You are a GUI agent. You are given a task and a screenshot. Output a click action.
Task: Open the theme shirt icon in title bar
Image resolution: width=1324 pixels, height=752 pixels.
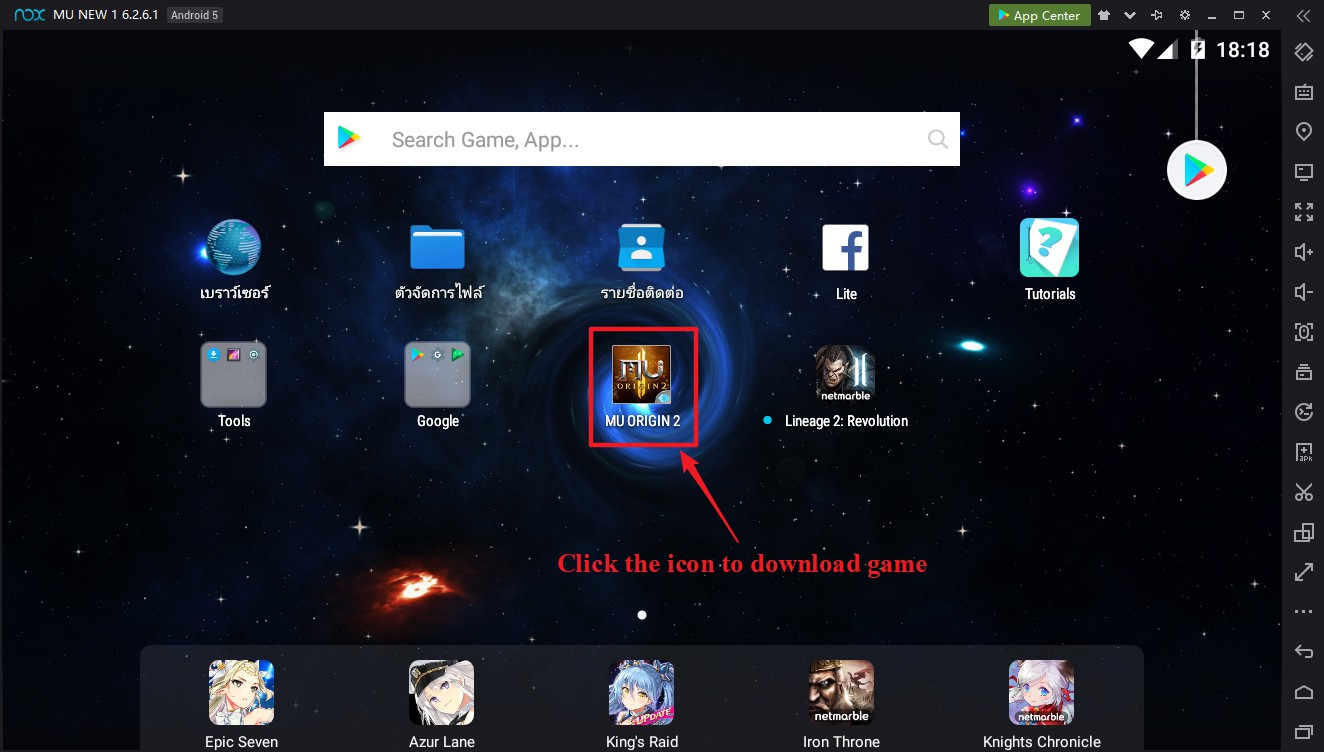point(1104,15)
